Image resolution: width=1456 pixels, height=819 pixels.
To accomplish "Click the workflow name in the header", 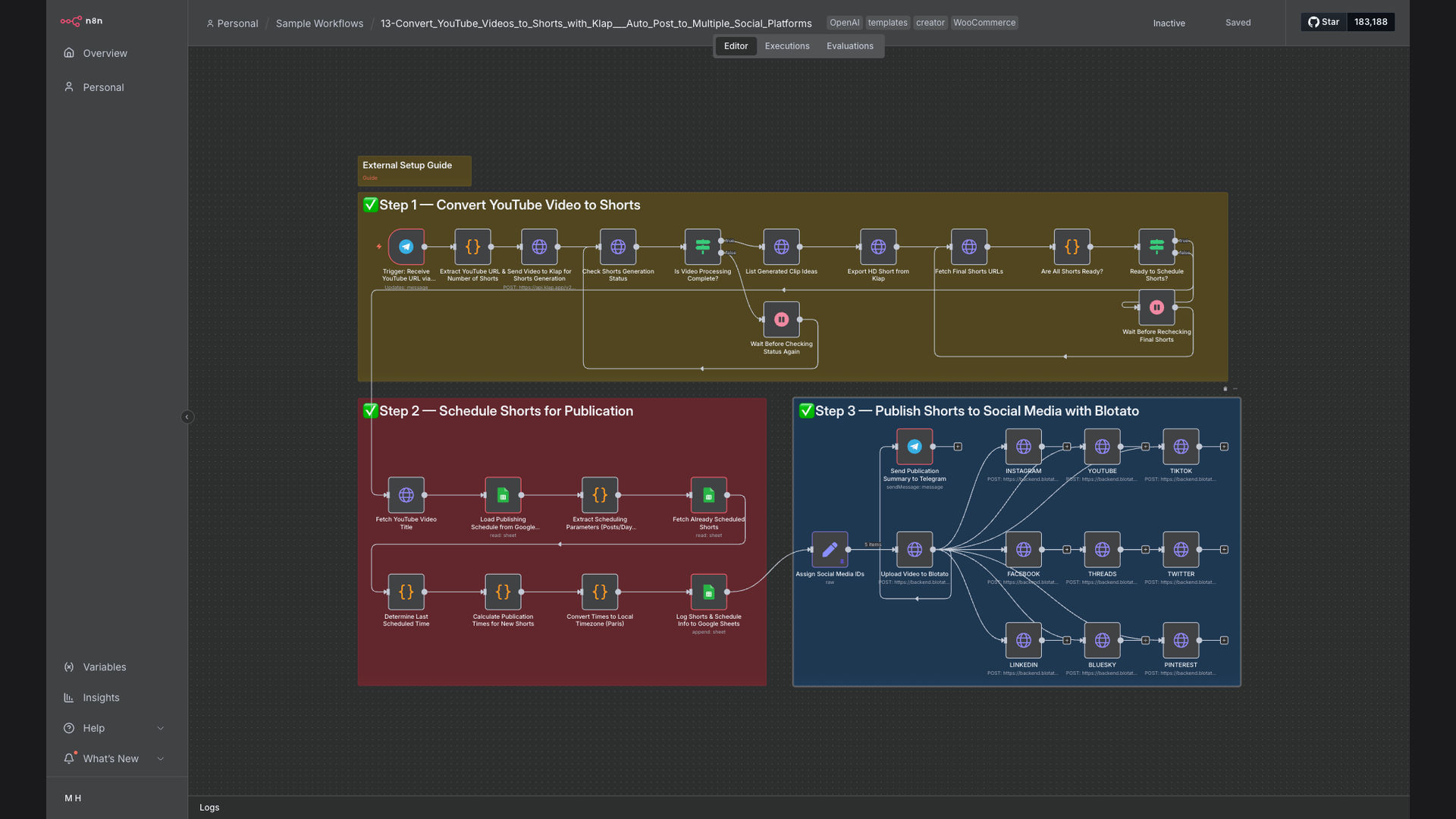I will coord(596,24).
